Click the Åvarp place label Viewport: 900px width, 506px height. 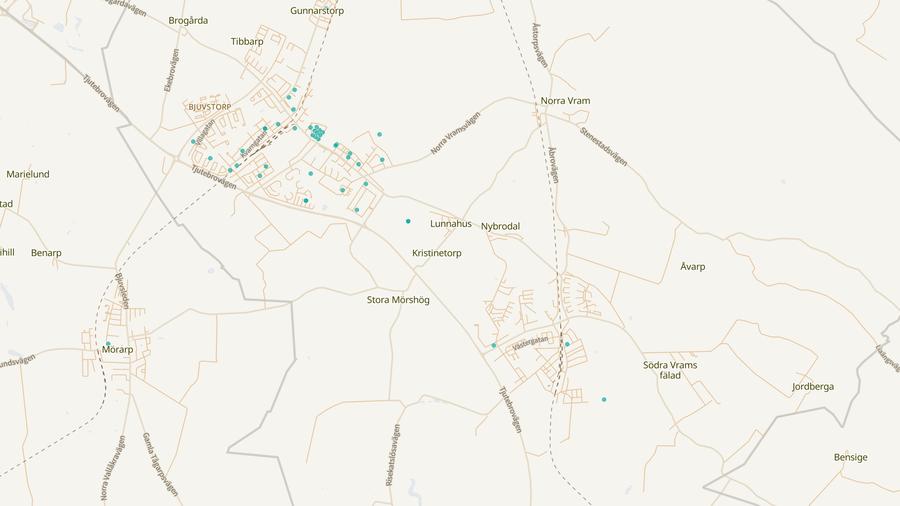pyautogui.click(x=692, y=267)
